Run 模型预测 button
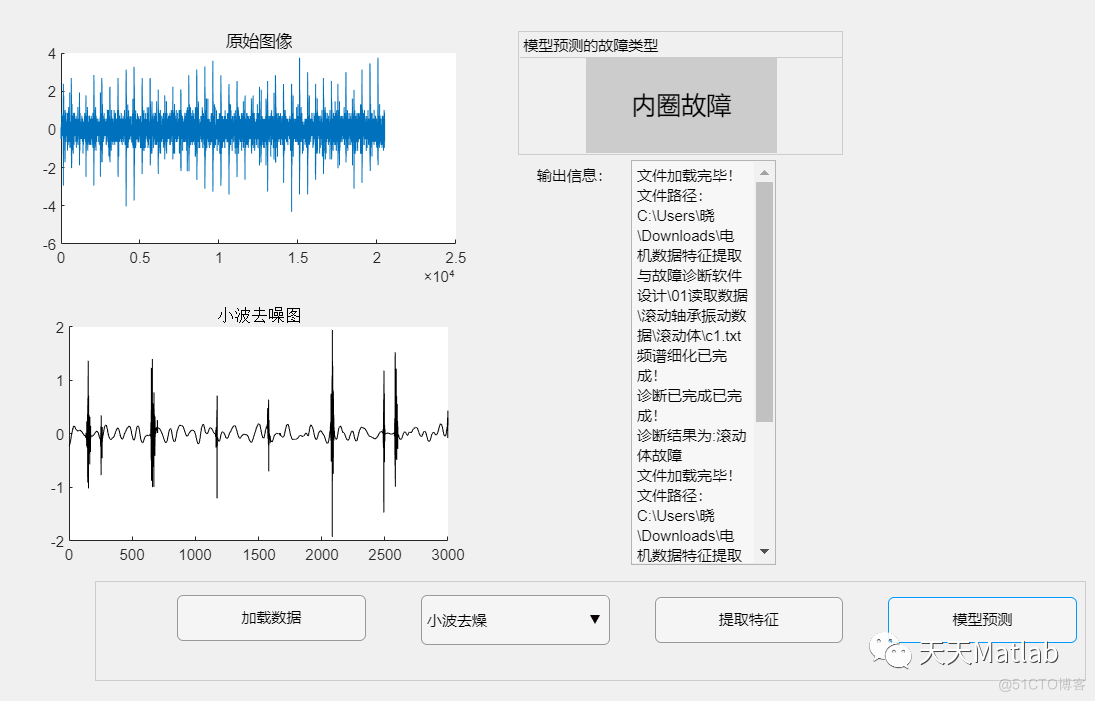The width and height of the screenshot is (1095, 701). click(x=982, y=620)
